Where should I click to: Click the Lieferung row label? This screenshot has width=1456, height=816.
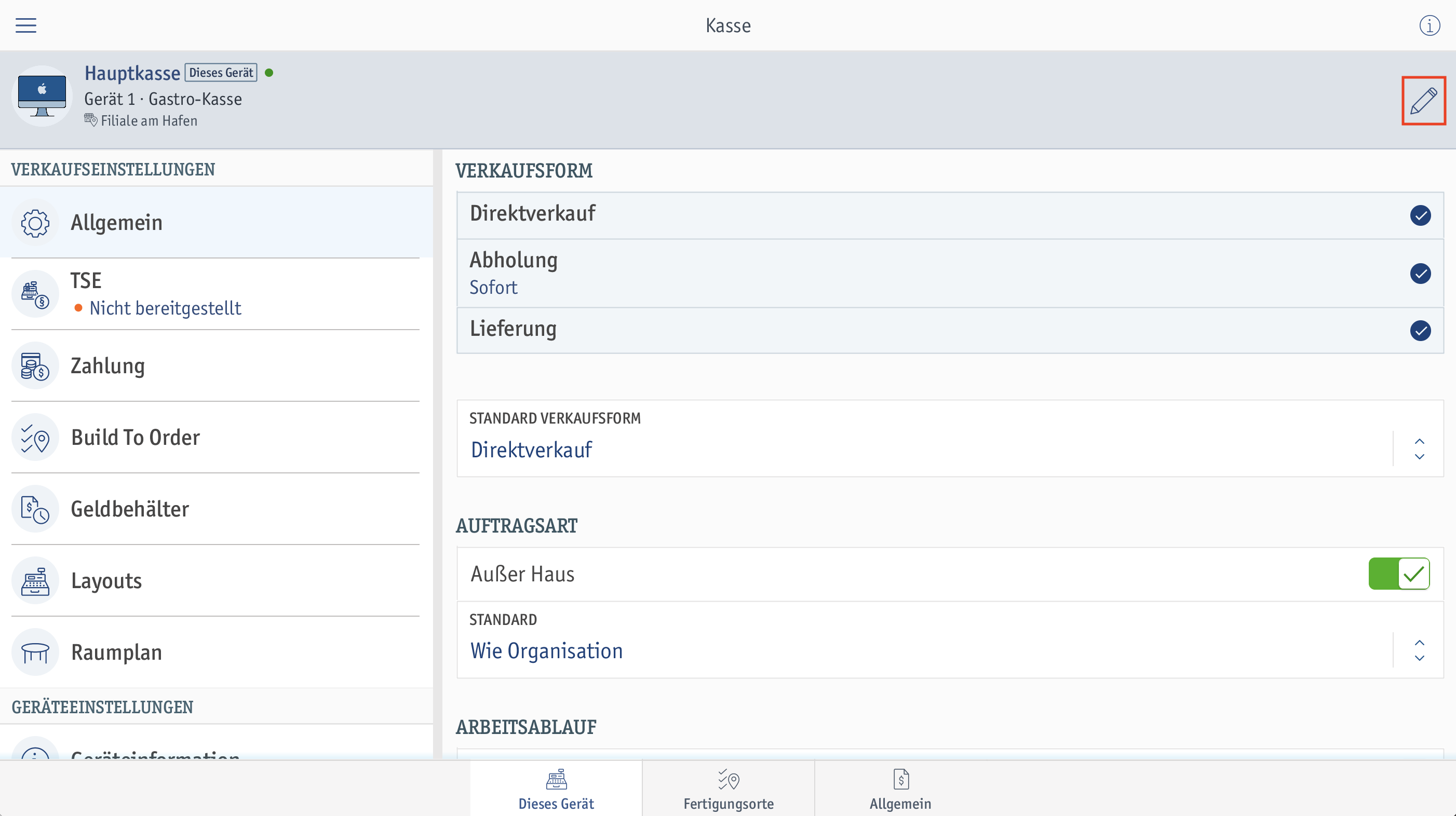coord(513,329)
